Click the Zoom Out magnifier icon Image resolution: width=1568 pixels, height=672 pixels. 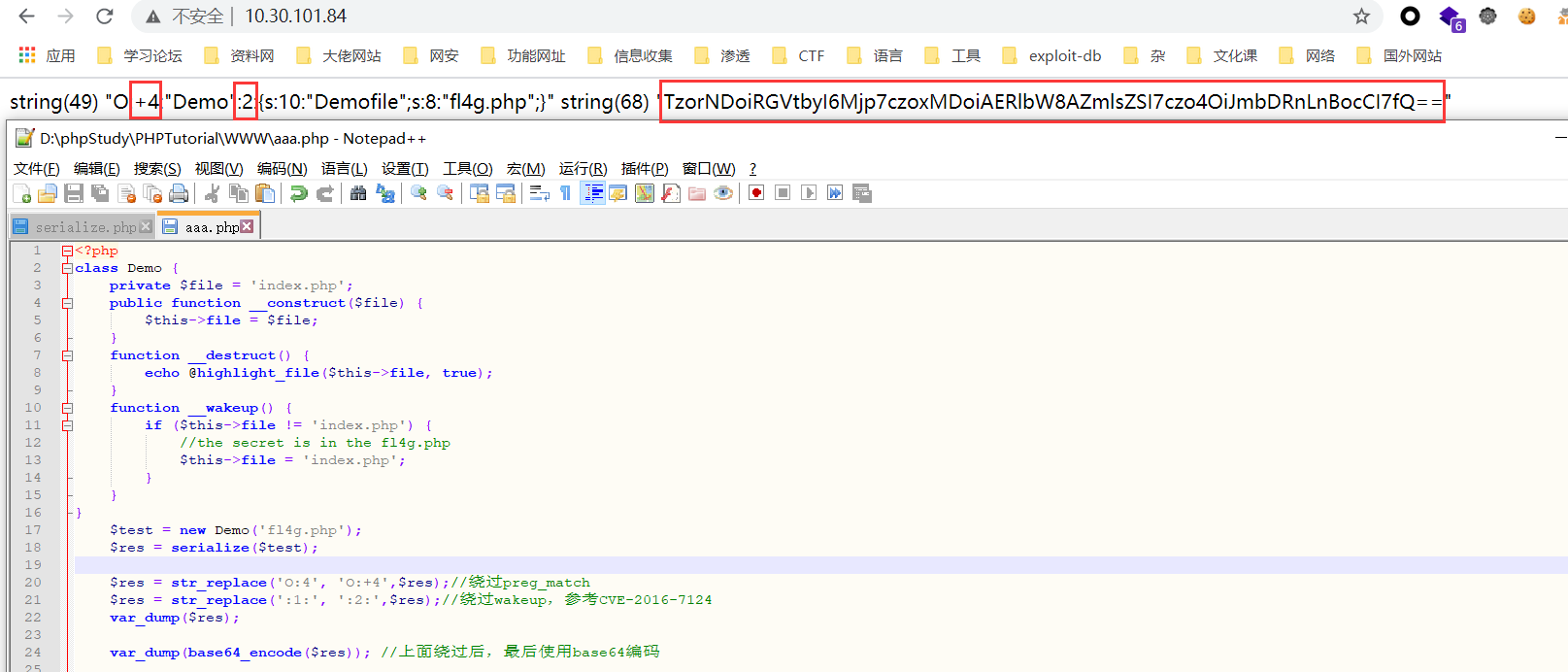pyautogui.click(x=445, y=193)
